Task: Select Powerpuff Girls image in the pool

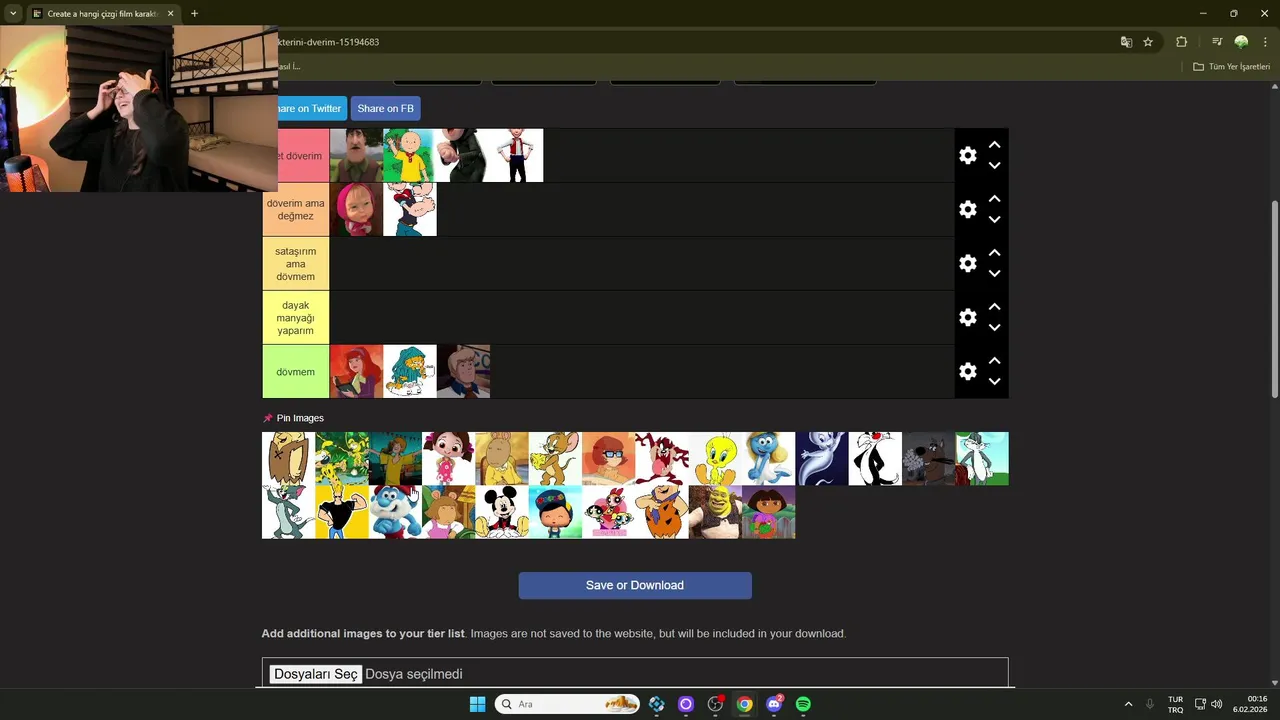Action: click(608, 512)
